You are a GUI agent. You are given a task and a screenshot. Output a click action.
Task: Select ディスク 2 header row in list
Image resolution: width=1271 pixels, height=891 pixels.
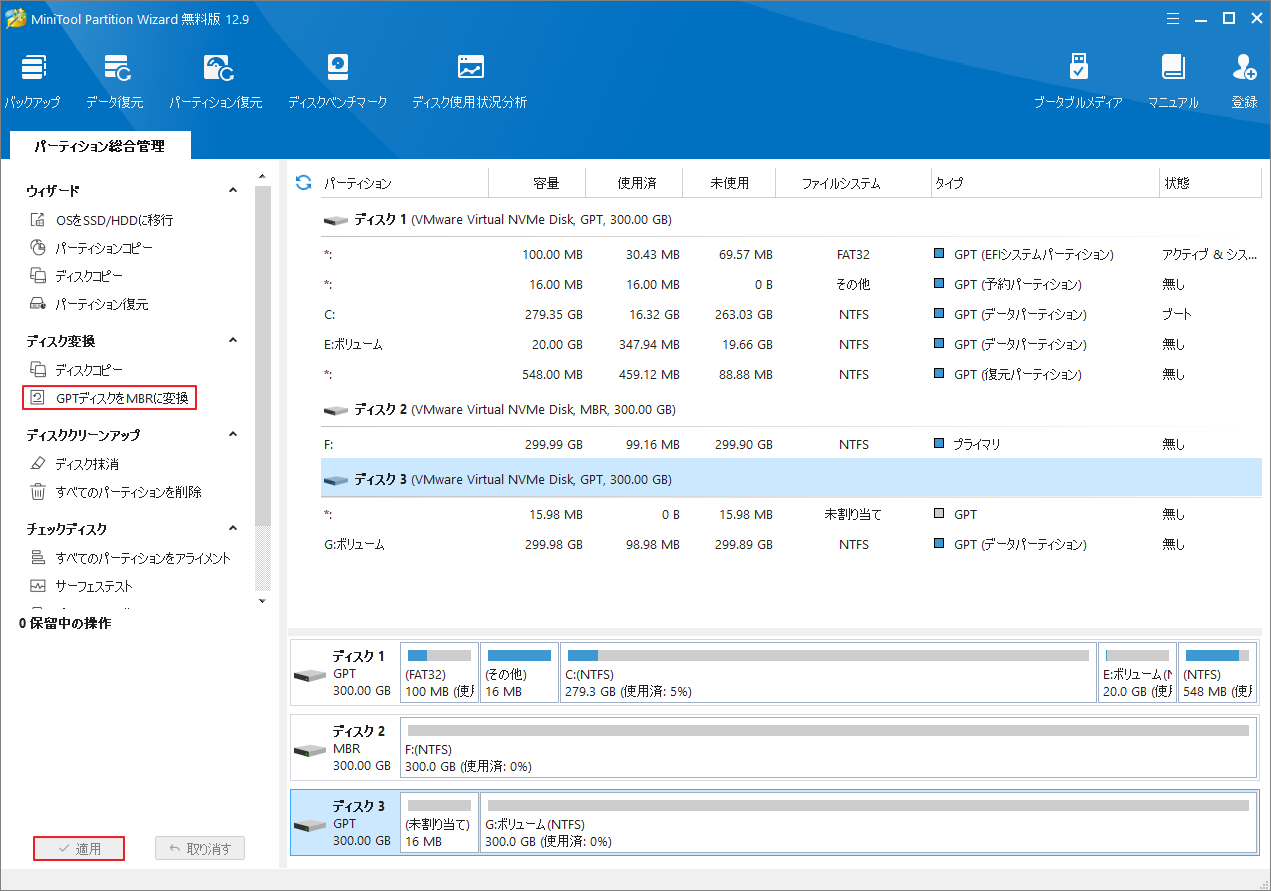point(791,409)
